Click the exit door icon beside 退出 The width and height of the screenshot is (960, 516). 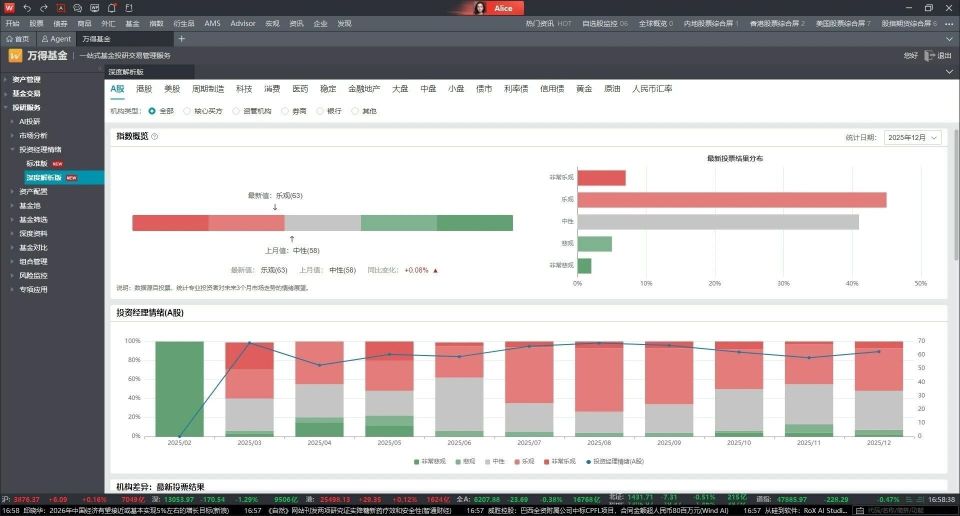(x=929, y=56)
